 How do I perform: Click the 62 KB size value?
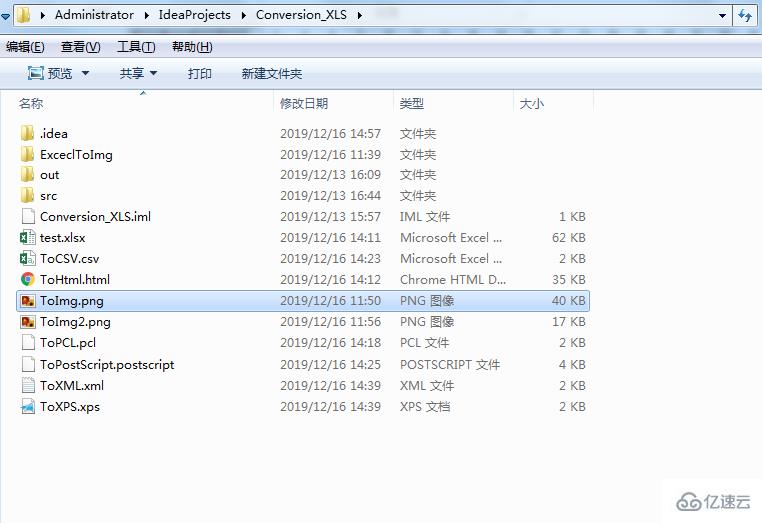click(569, 238)
